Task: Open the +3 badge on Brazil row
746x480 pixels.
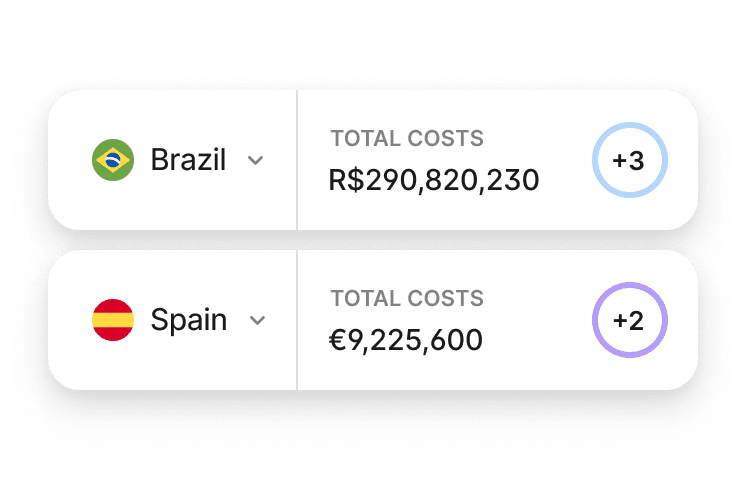Action: (628, 160)
